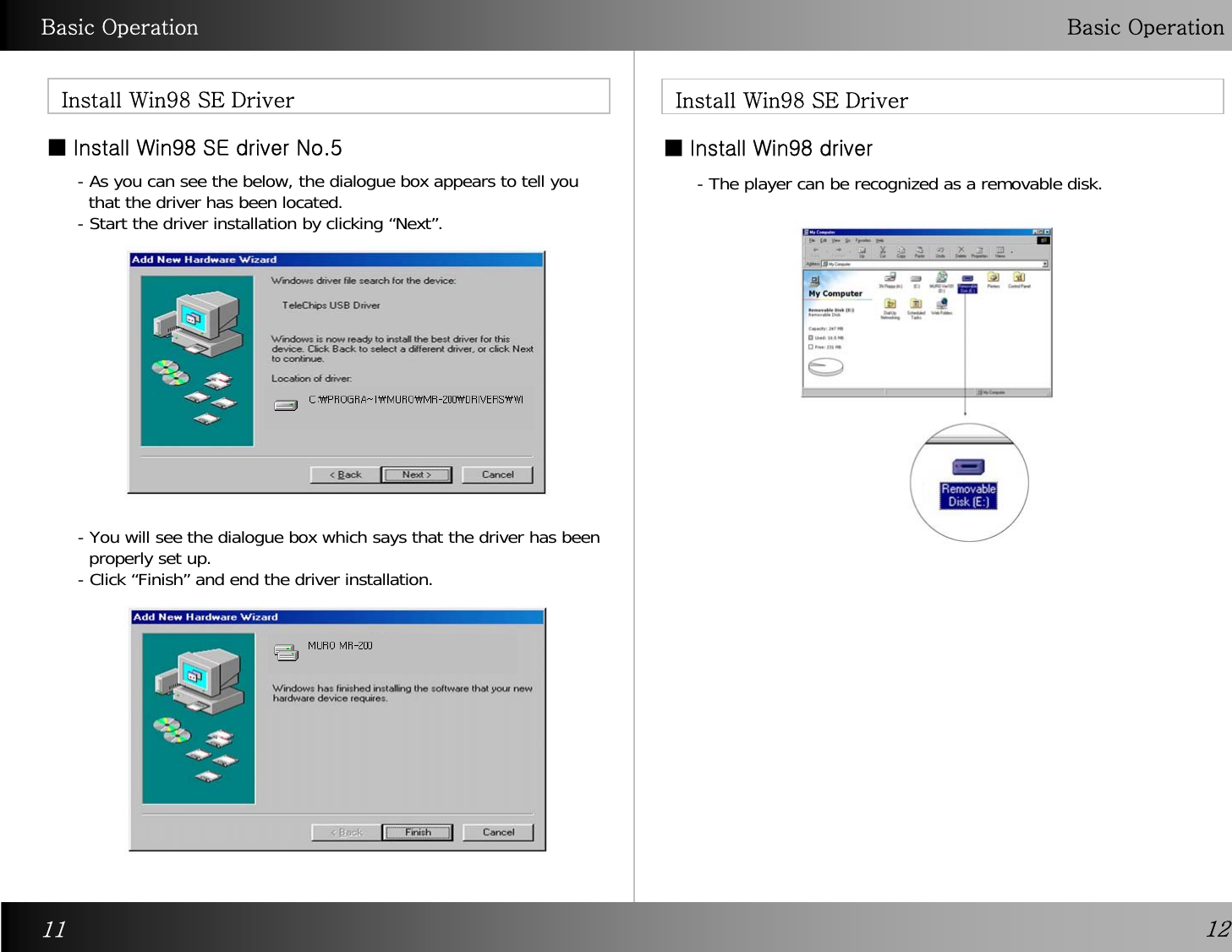The height and width of the screenshot is (952, 1232).
Task: Open File menu in My Computer window
Action: [x=812, y=240]
